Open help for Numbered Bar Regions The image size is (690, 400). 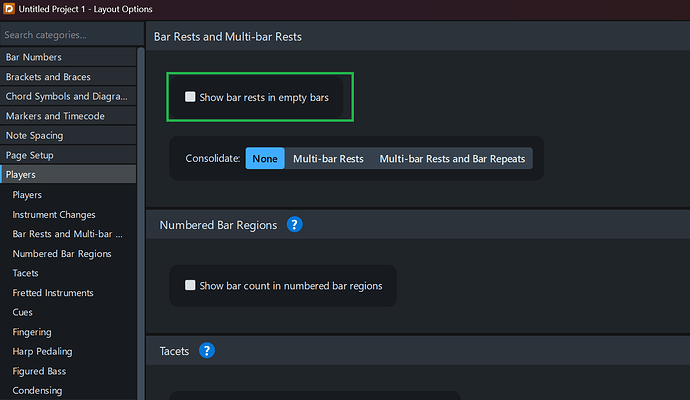(x=295, y=225)
